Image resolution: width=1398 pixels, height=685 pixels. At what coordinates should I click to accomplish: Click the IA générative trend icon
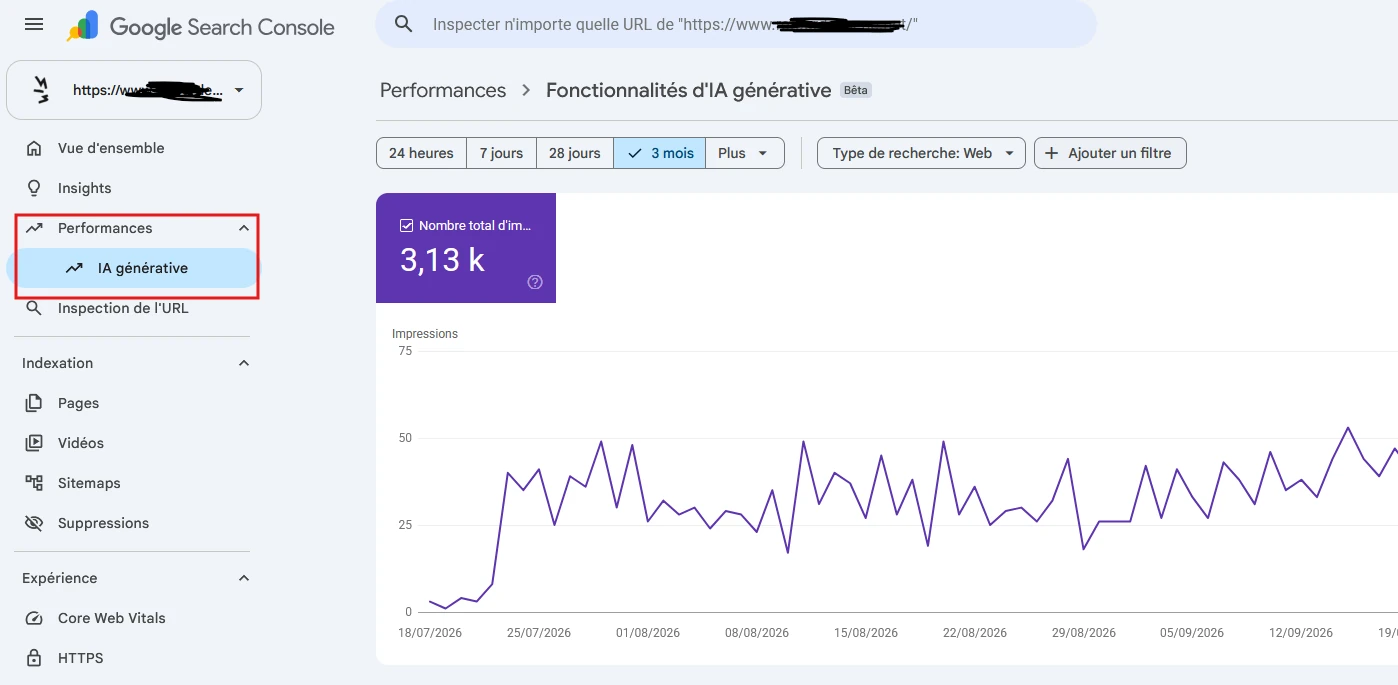(x=74, y=268)
